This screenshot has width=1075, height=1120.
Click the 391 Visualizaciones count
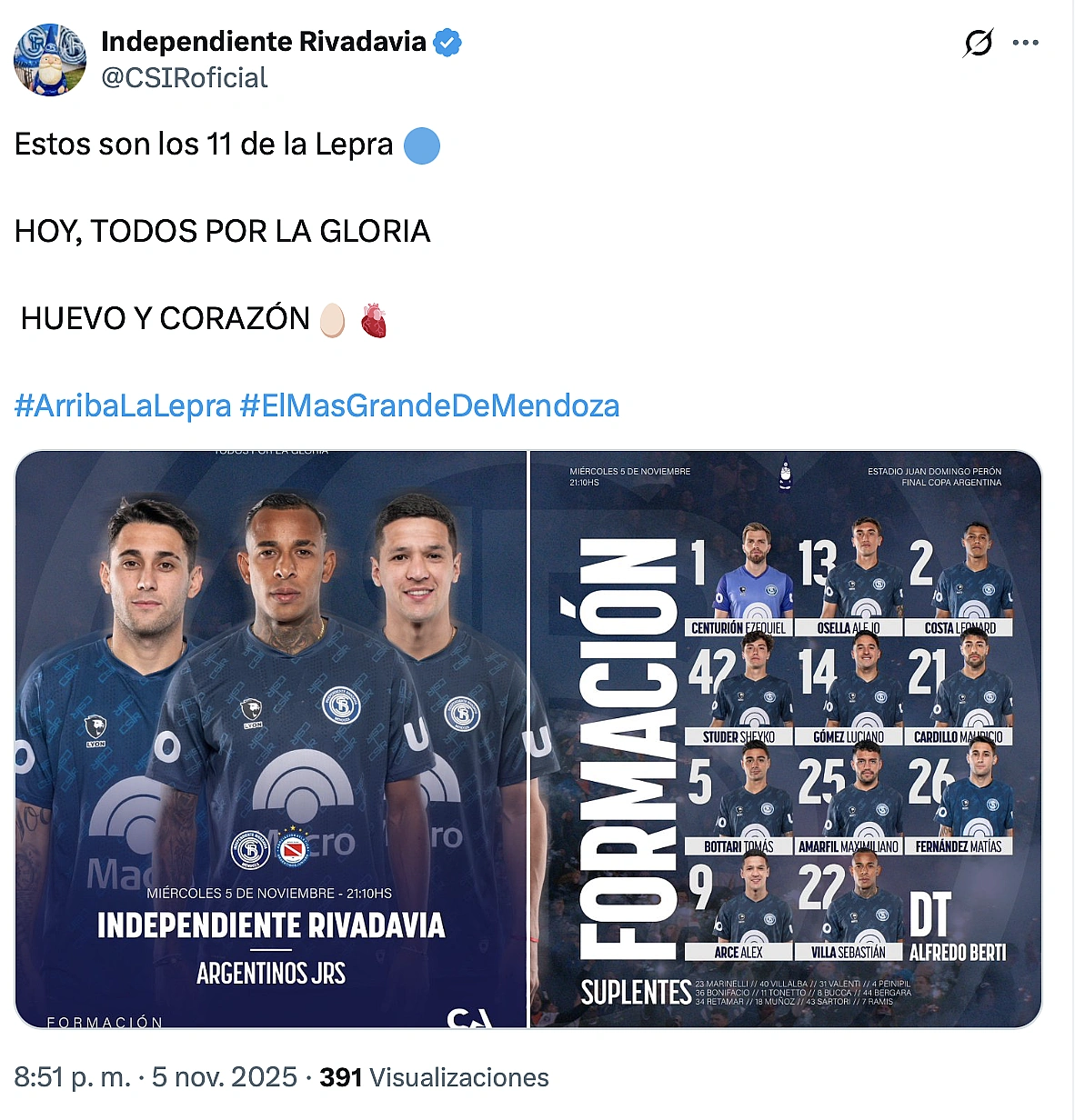[435, 1077]
